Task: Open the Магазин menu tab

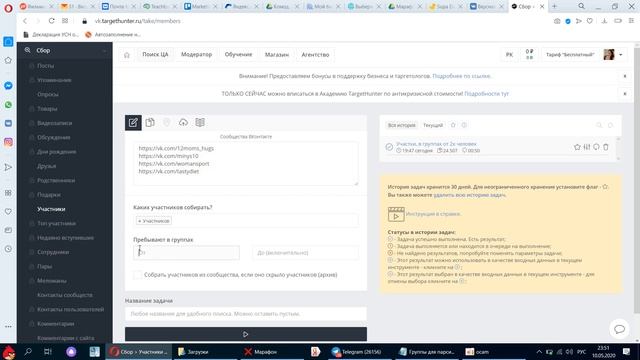Action: (x=277, y=54)
